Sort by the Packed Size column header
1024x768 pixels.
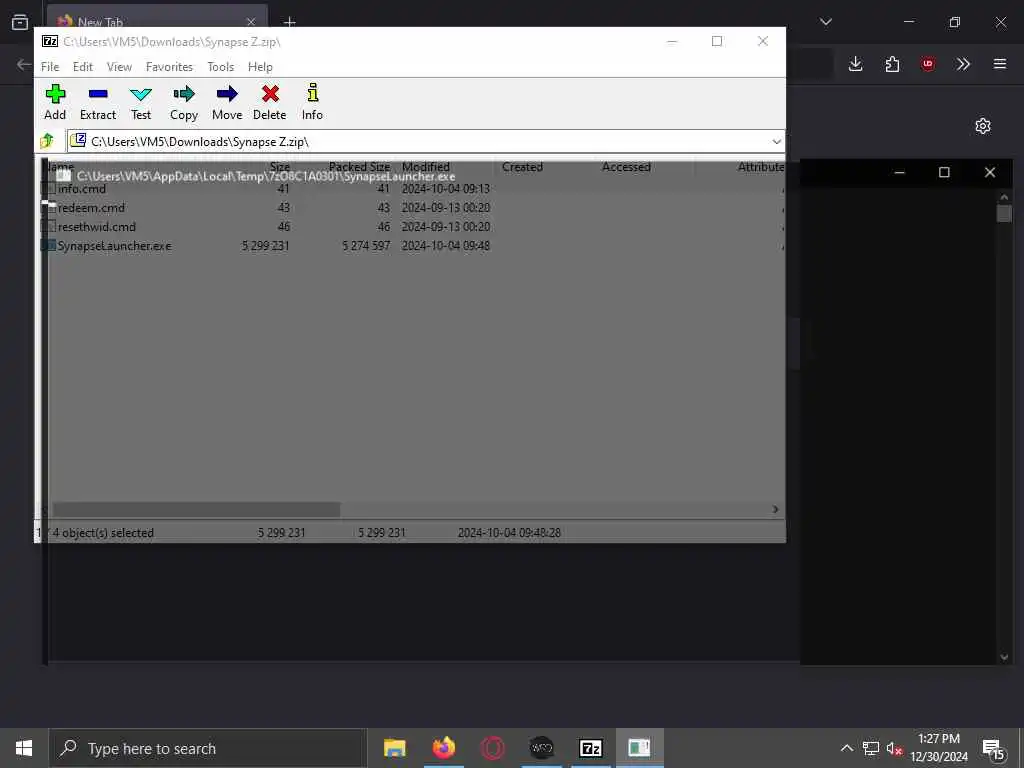point(359,167)
